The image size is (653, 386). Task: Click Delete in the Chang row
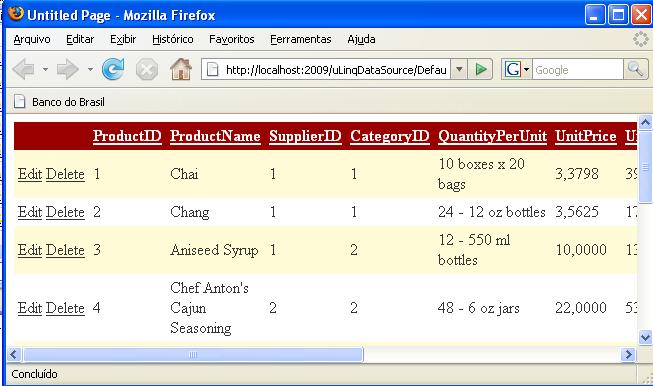click(65, 212)
